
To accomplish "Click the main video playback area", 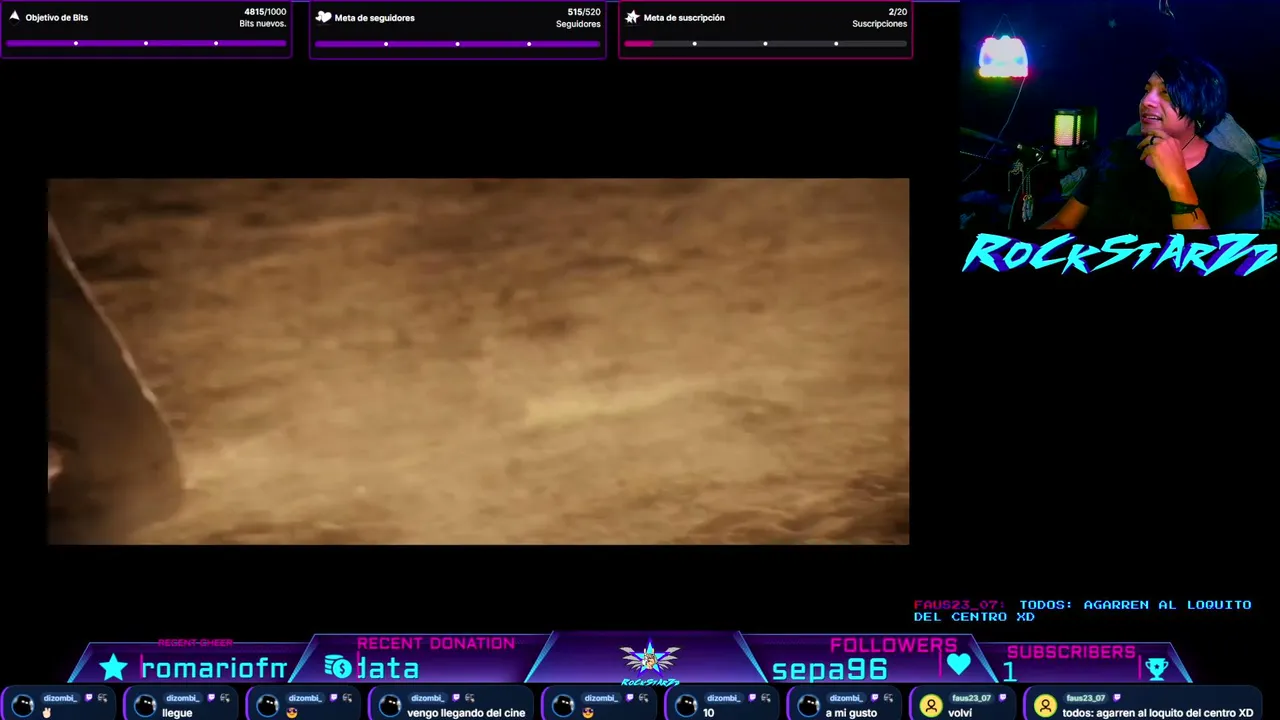I will [x=478, y=361].
